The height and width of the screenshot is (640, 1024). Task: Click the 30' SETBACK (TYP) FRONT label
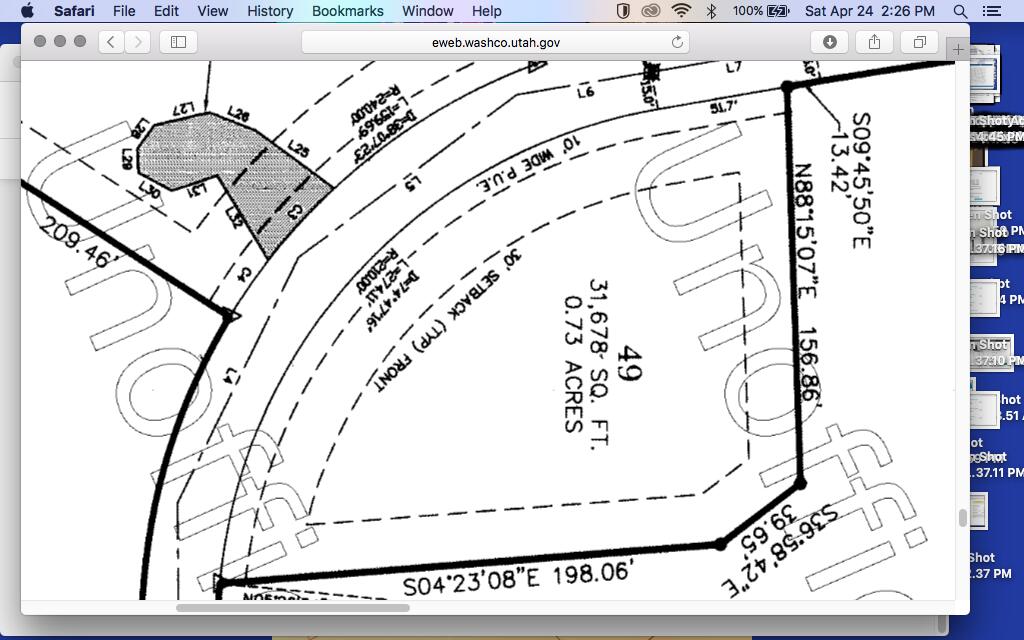click(x=448, y=319)
